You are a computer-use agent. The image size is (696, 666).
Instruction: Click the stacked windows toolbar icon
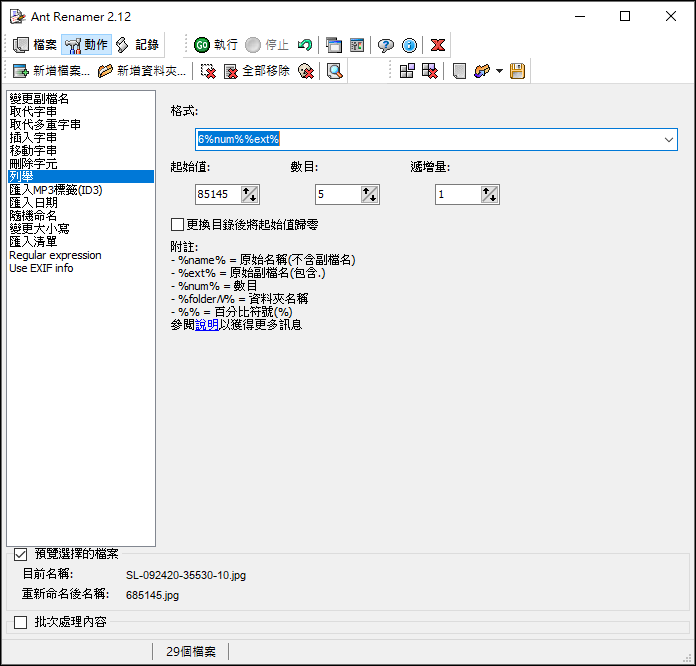(334, 45)
